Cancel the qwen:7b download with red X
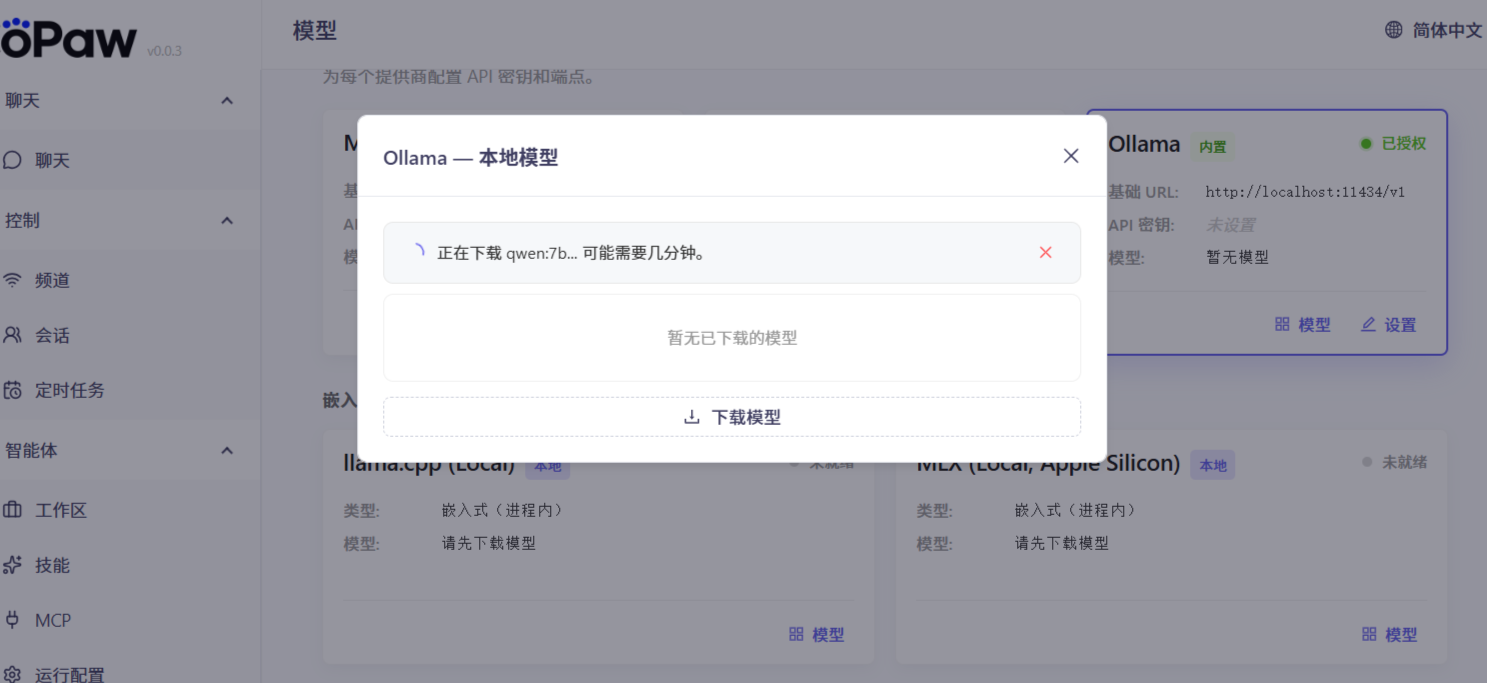The width and height of the screenshot is (1487, 683). click(x=1045, y=253)
